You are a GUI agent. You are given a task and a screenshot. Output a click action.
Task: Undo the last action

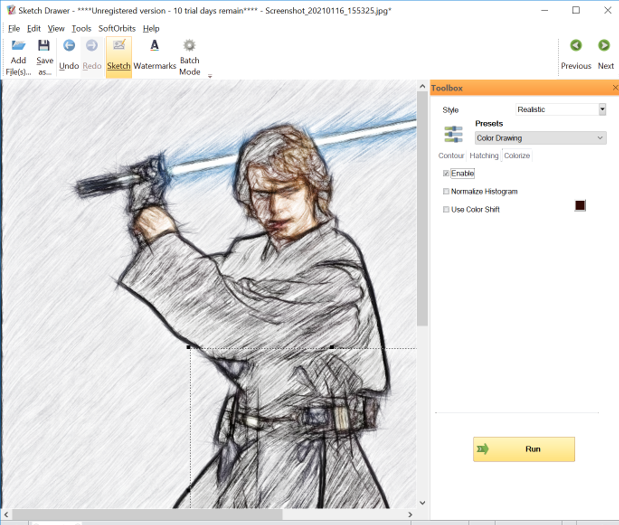point(69,55)
